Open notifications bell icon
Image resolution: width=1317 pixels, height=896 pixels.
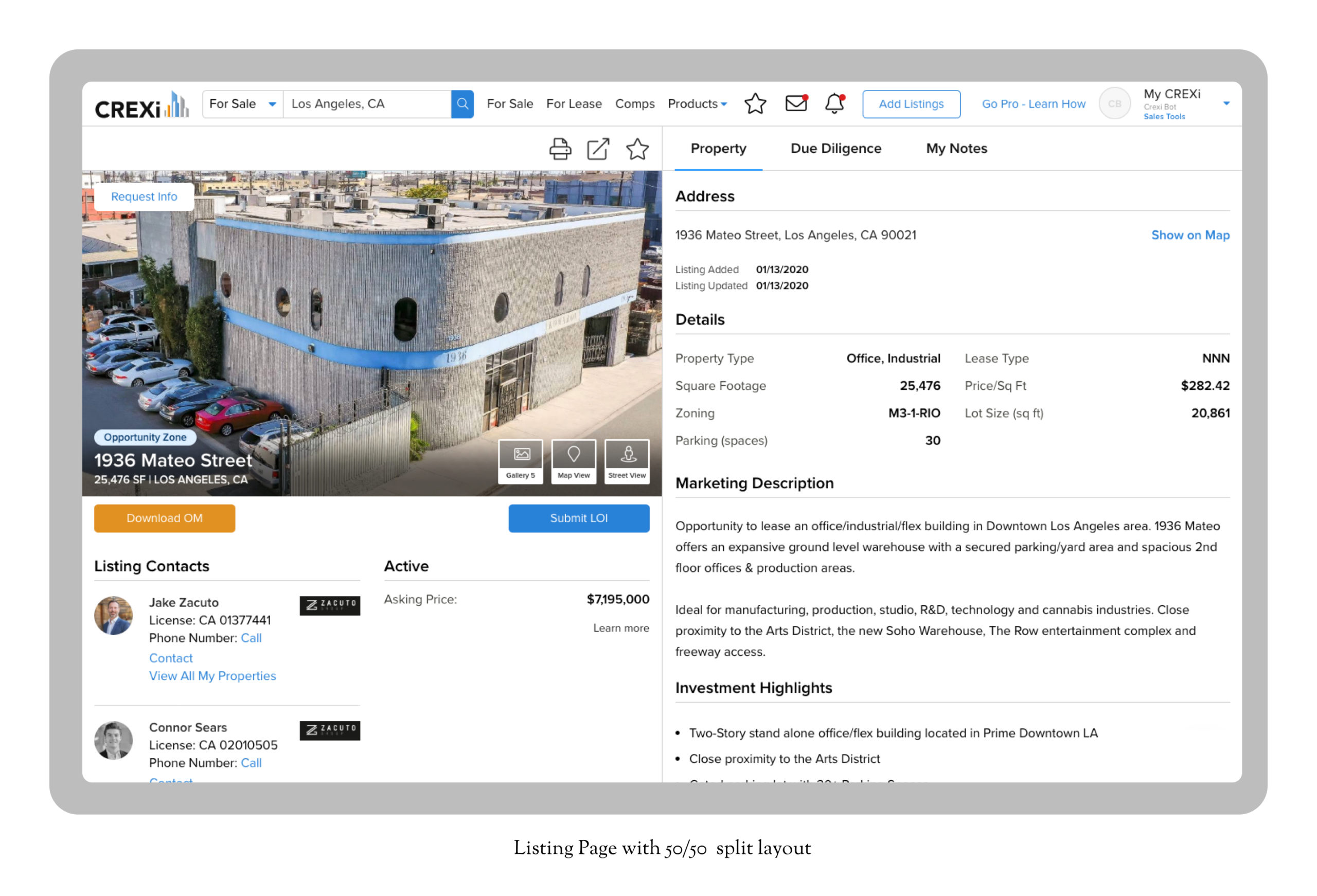834,104
